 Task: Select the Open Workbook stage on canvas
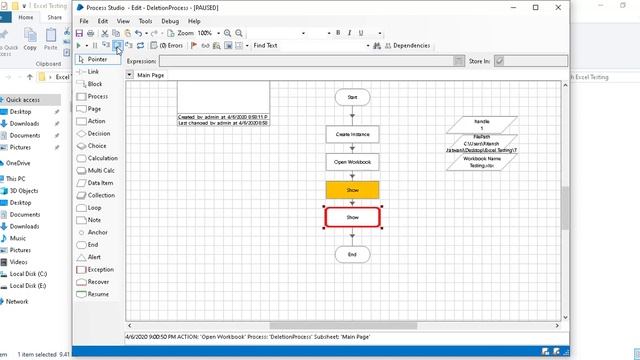point(353,162)
